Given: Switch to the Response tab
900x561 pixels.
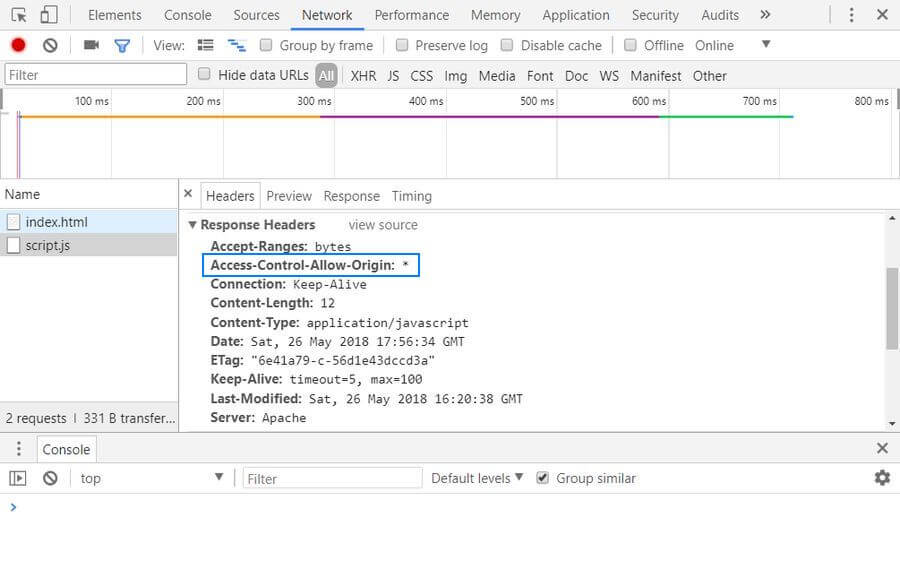Looking at the screenshot, I should pos(351,196).
